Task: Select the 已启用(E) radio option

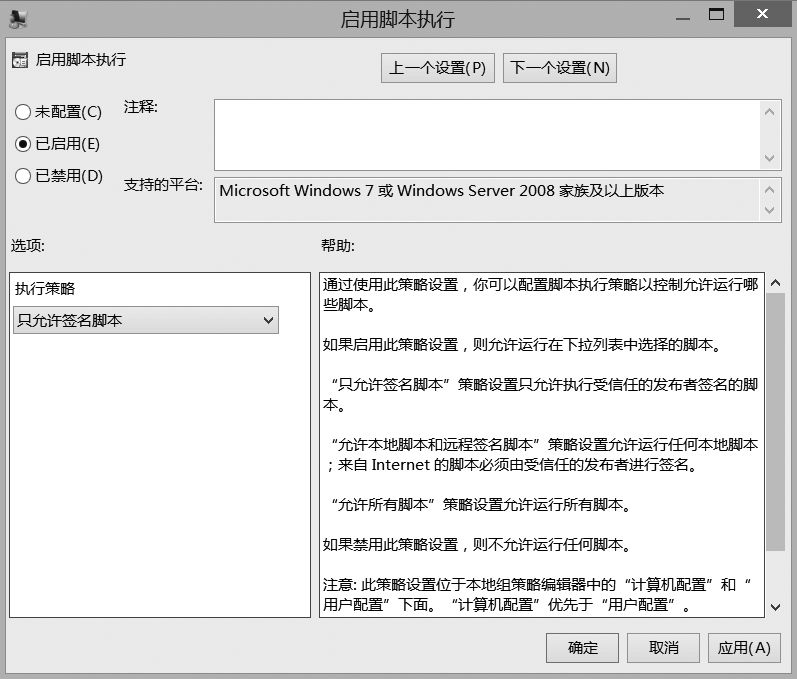Action: point(23,144)
